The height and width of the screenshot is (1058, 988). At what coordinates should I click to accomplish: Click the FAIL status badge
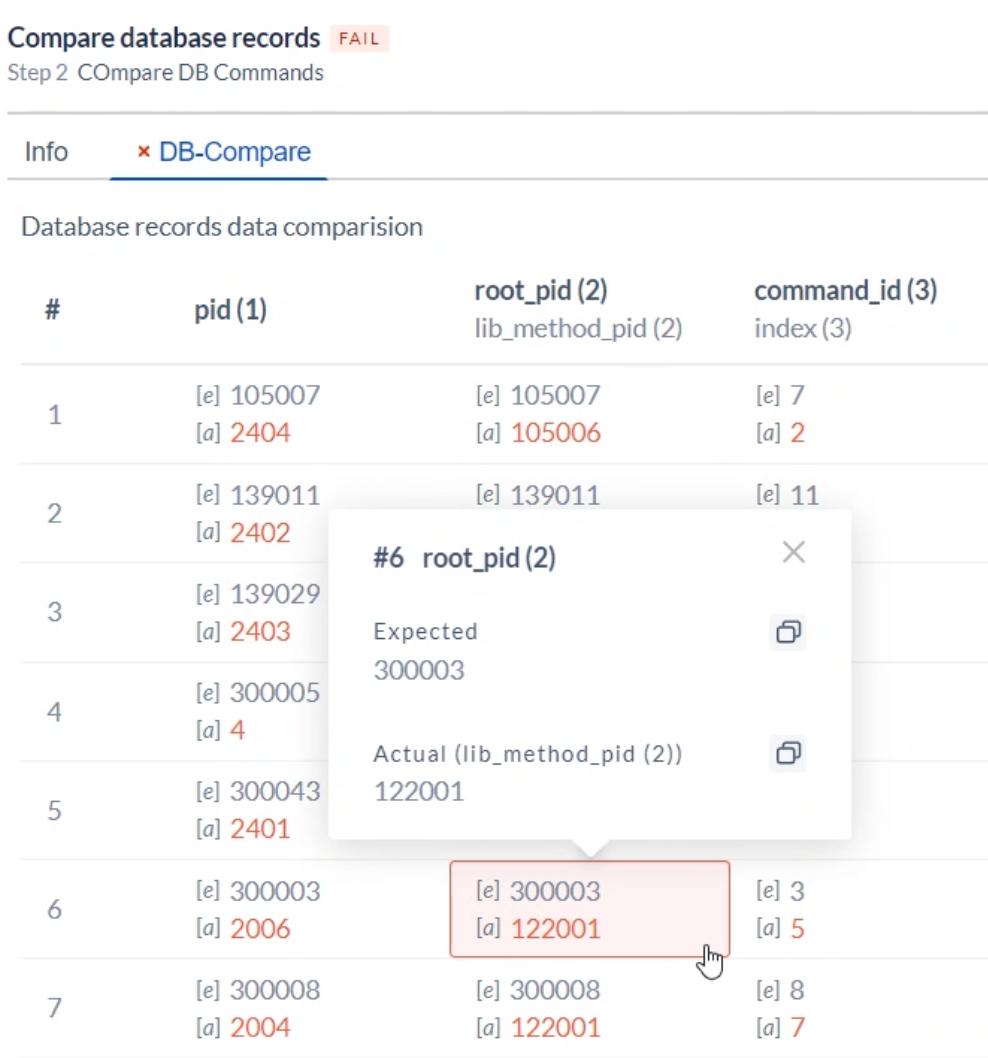(x=358, y=38)
